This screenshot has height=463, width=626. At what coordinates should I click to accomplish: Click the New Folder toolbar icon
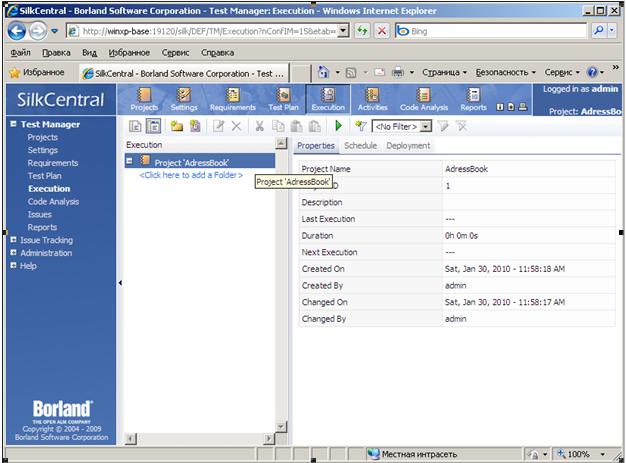point(177,127)
